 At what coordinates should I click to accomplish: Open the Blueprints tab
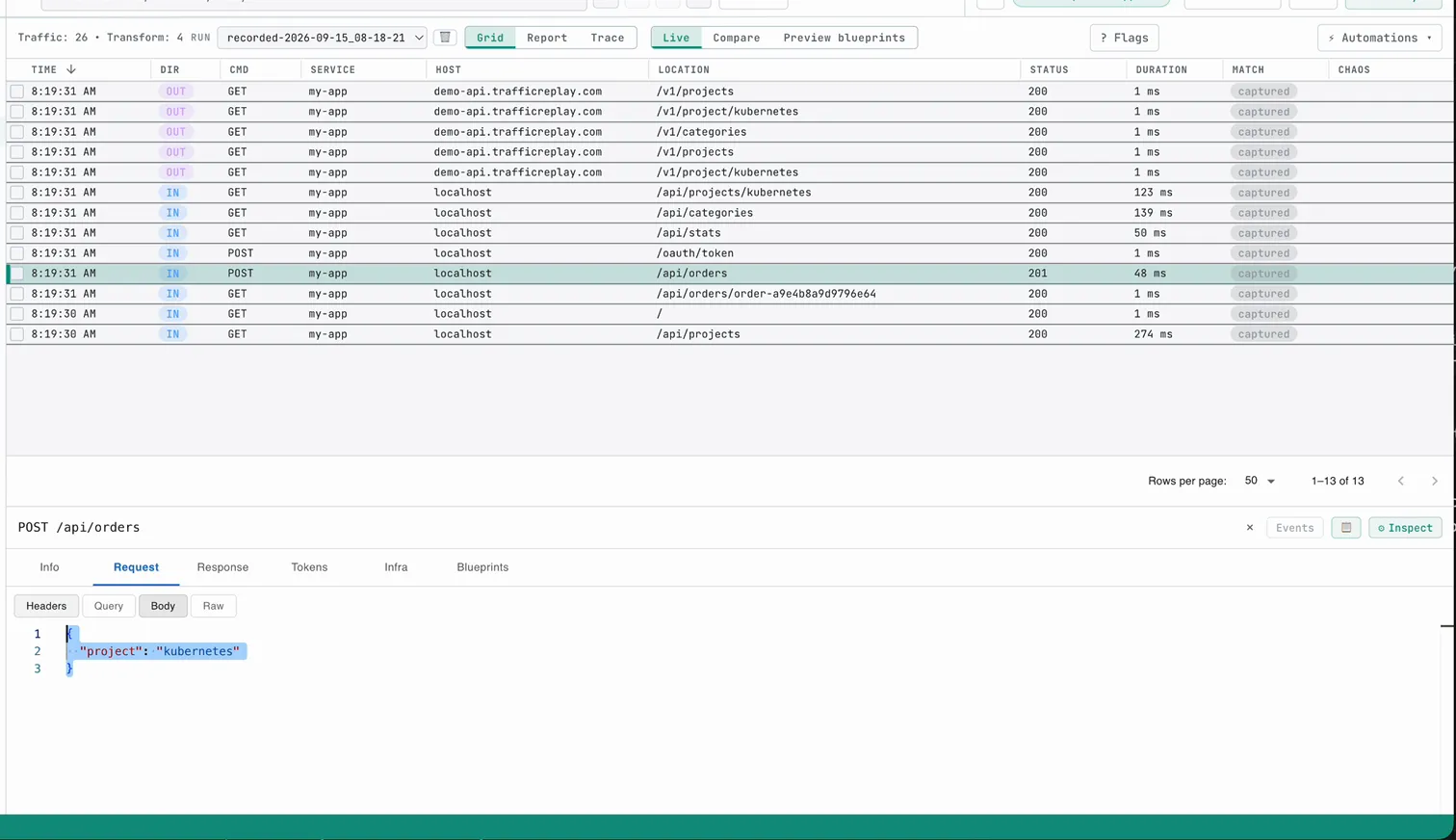(x=482, y=567)
